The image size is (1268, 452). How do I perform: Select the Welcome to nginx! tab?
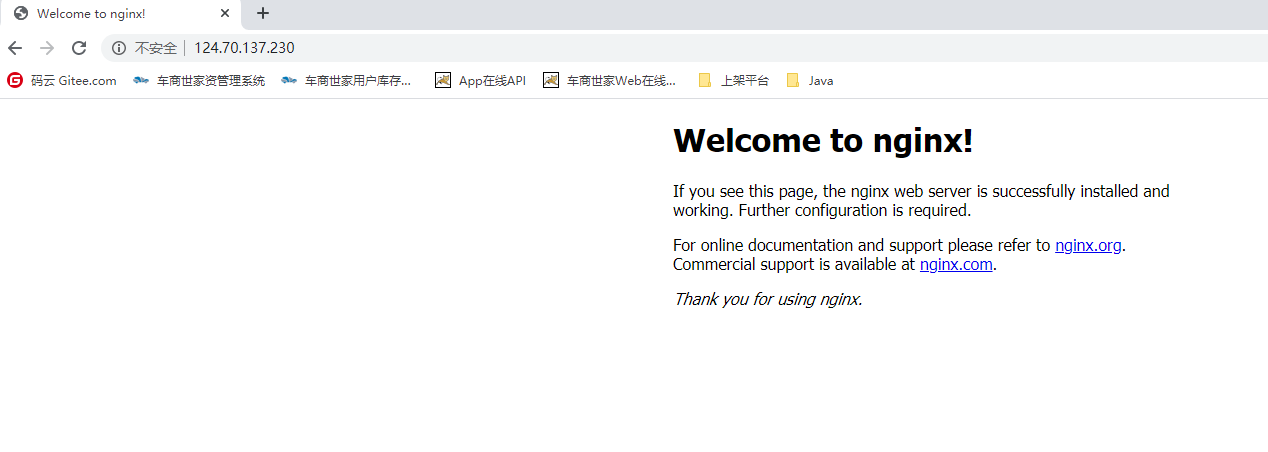[110, 14]
